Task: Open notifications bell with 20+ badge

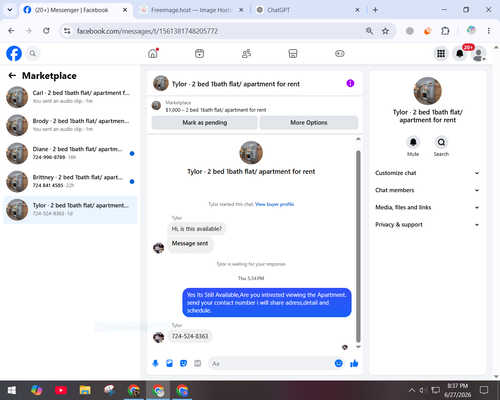Action: pyautogui.click(x=460, y=53)
